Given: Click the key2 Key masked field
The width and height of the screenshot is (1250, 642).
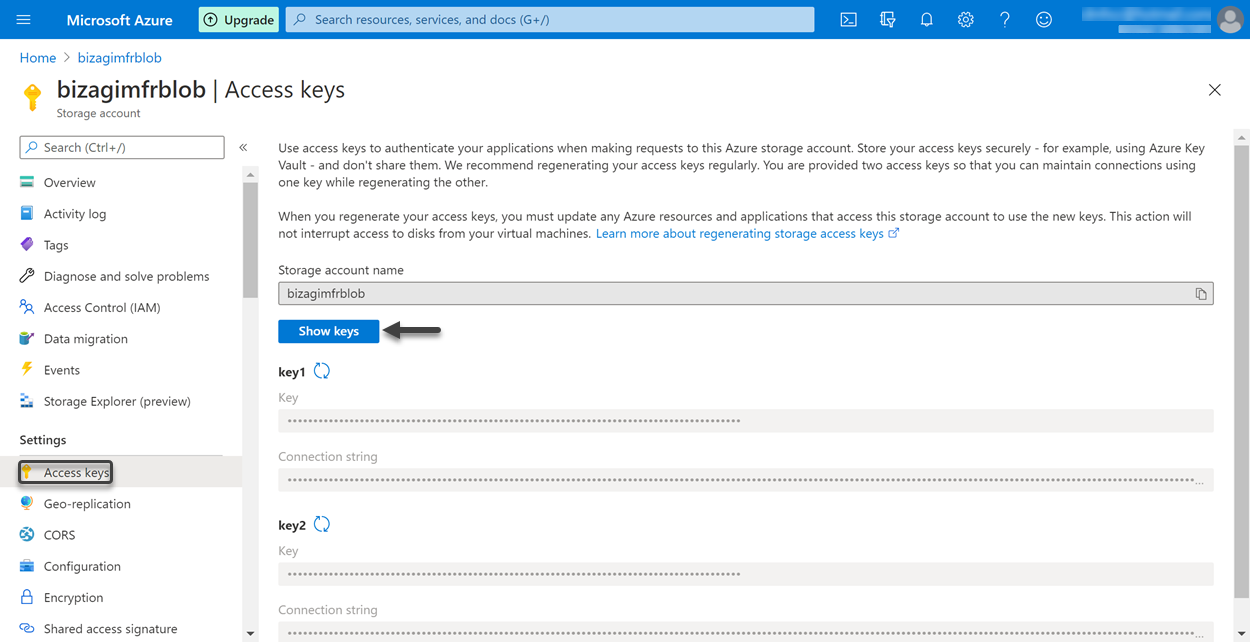Looking at the screenshot, I should [745, 574].
